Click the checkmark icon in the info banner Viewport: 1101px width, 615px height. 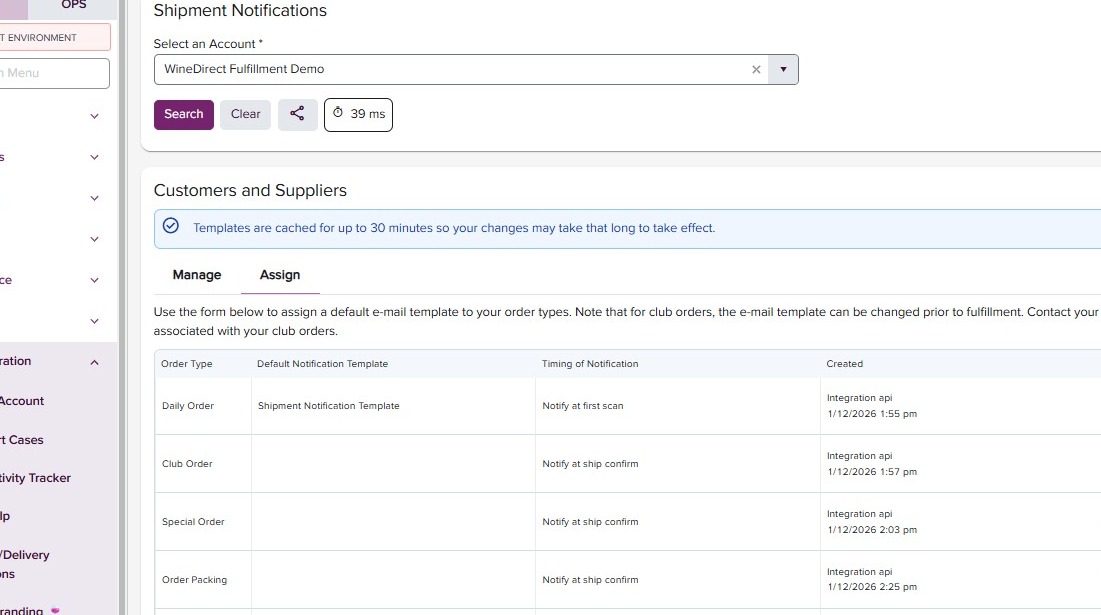point(171,227)
